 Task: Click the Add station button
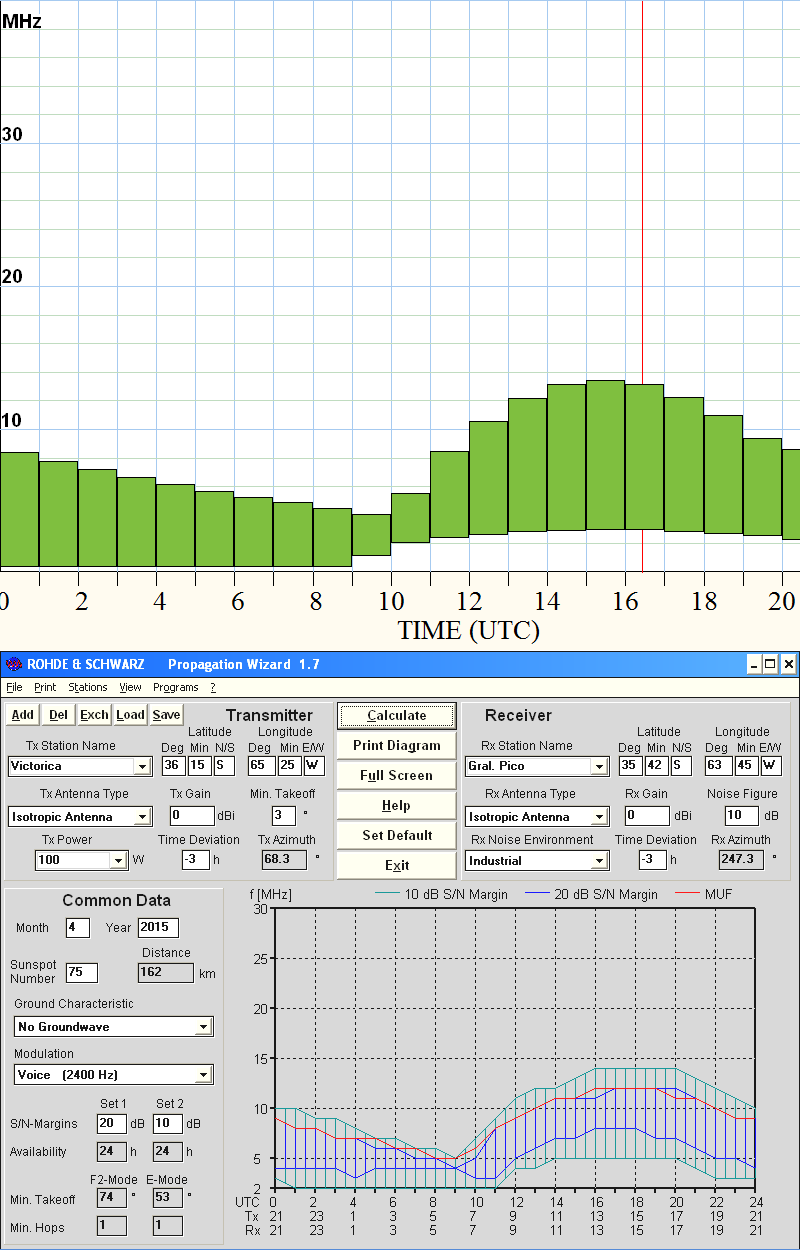click(23, 714)
